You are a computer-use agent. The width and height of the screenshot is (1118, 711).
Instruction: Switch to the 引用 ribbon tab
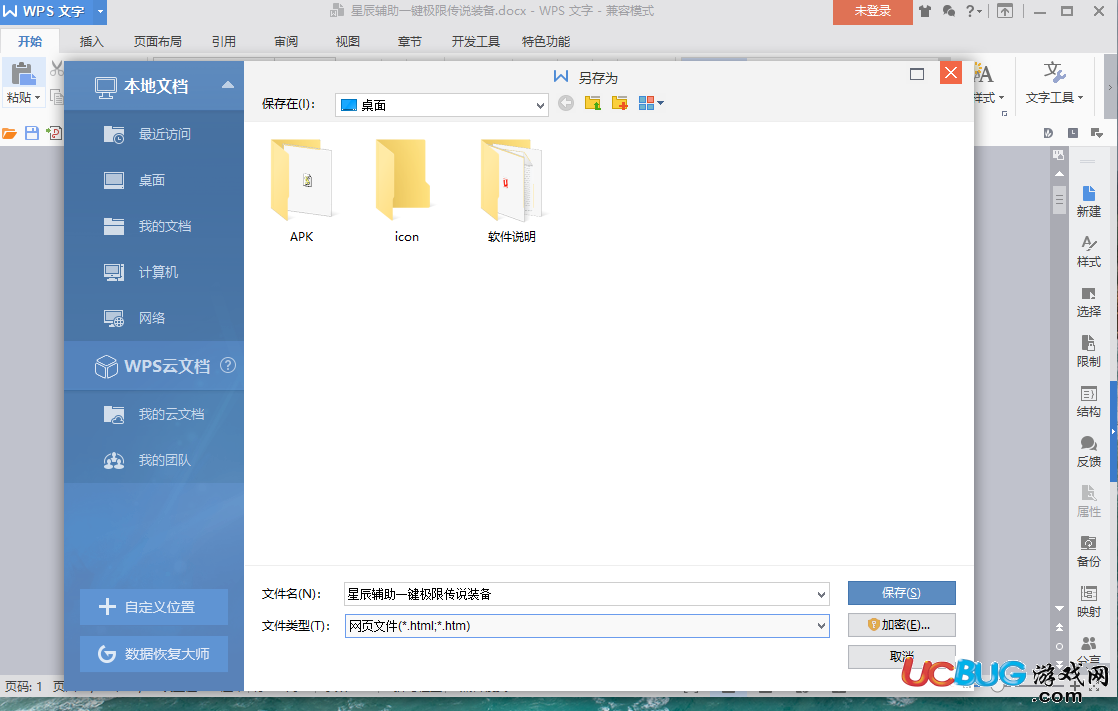223,41
